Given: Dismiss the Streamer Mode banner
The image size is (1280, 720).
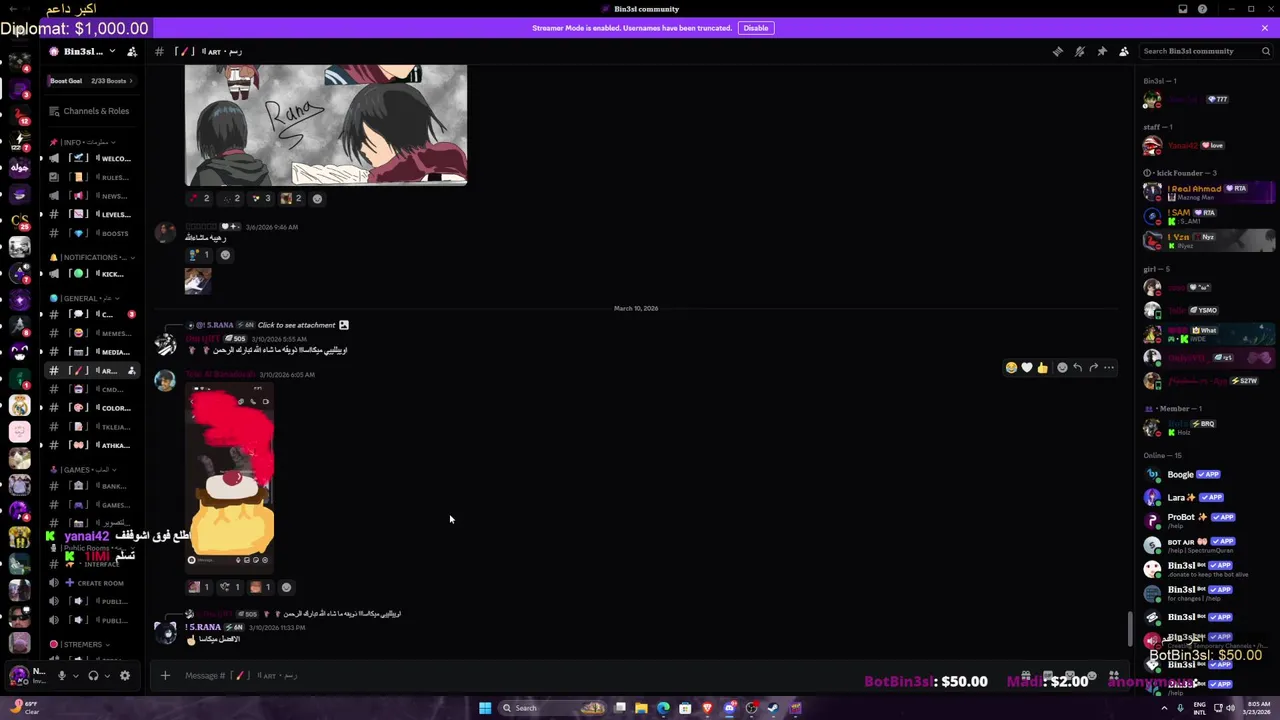Looking at the screenshot, I should click(1265, 28).
